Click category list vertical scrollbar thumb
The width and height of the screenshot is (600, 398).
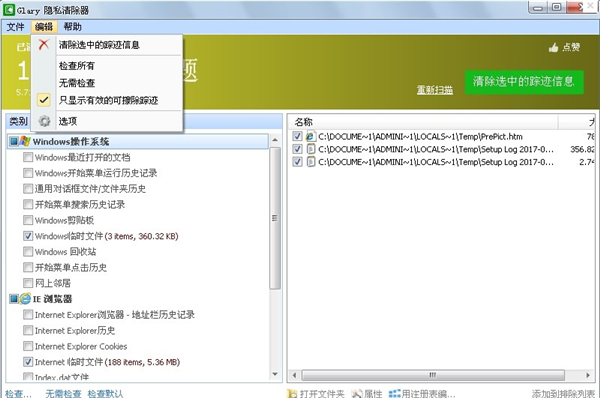pos(275,218)
